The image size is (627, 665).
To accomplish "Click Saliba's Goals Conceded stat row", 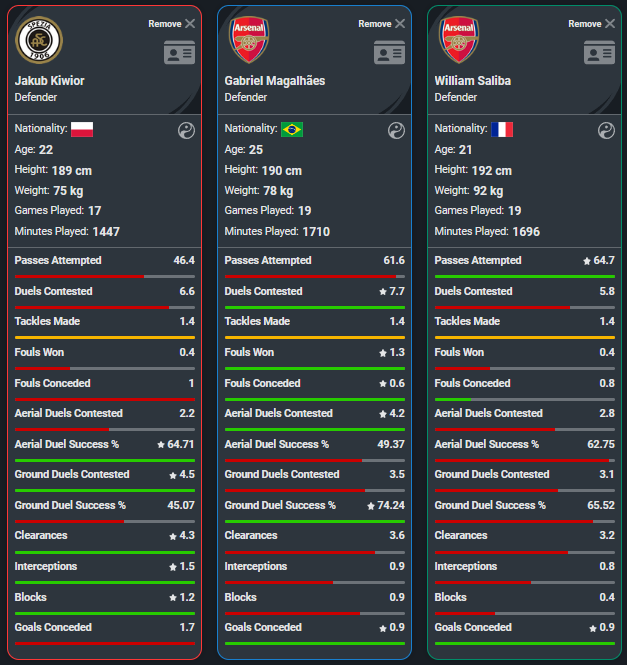I will click(x=525, y=627).
